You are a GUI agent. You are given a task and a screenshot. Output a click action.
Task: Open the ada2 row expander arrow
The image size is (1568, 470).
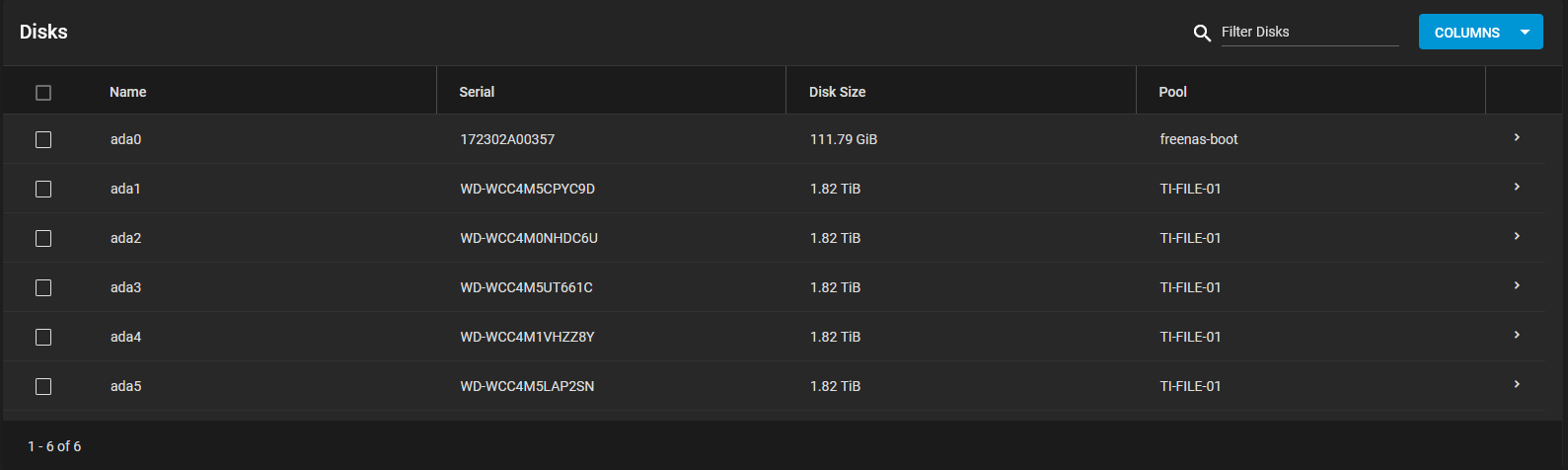[1517, 237]
